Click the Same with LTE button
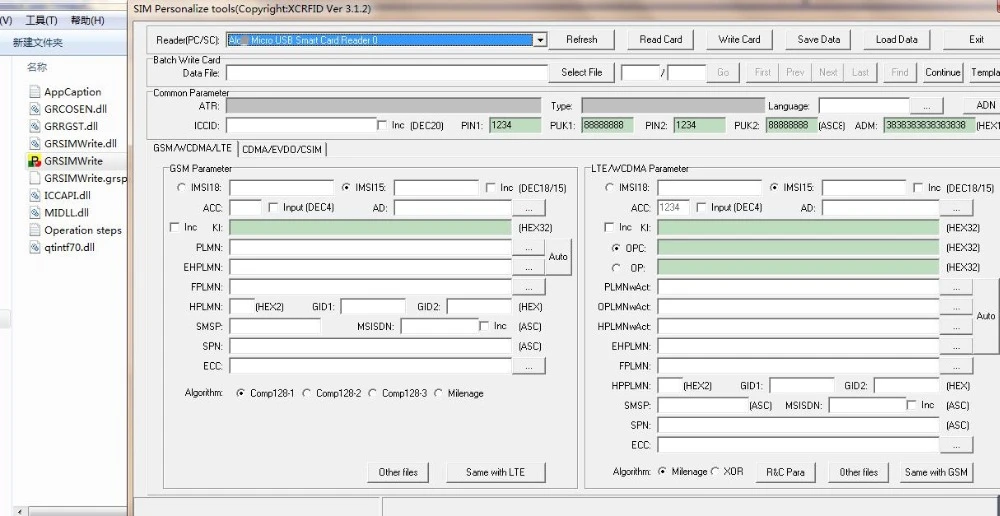The width and height of the screenshot is (1000, 516). click(496, 472)
